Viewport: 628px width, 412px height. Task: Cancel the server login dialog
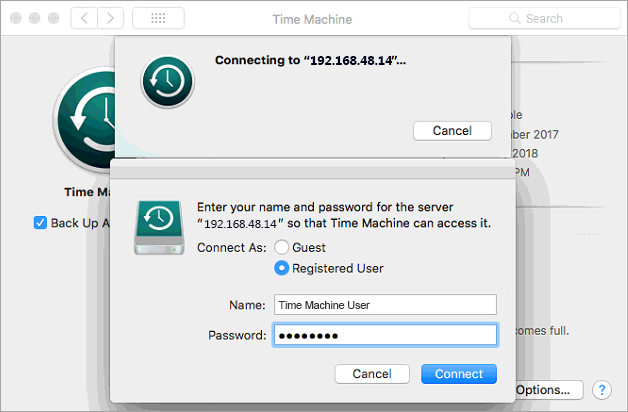click(x=372, y=374)
